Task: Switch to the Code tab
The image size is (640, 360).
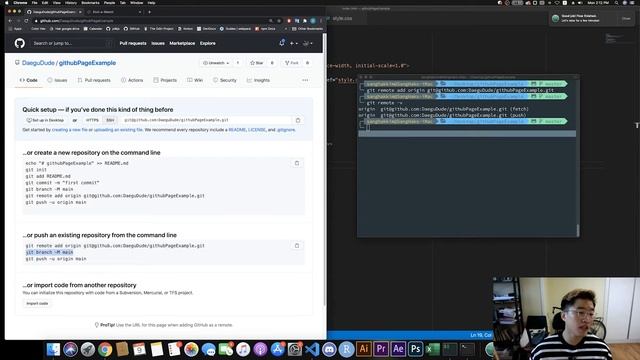Action: pyautogui.click(x=29, y=80)
